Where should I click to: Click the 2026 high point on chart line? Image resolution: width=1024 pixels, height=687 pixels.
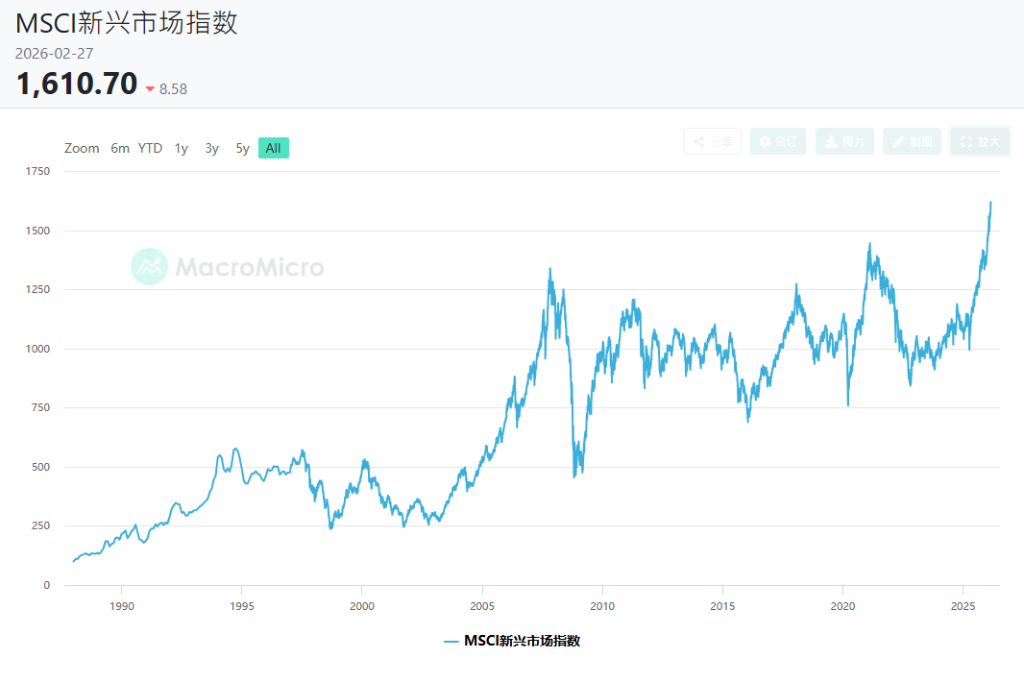[990, 203]
